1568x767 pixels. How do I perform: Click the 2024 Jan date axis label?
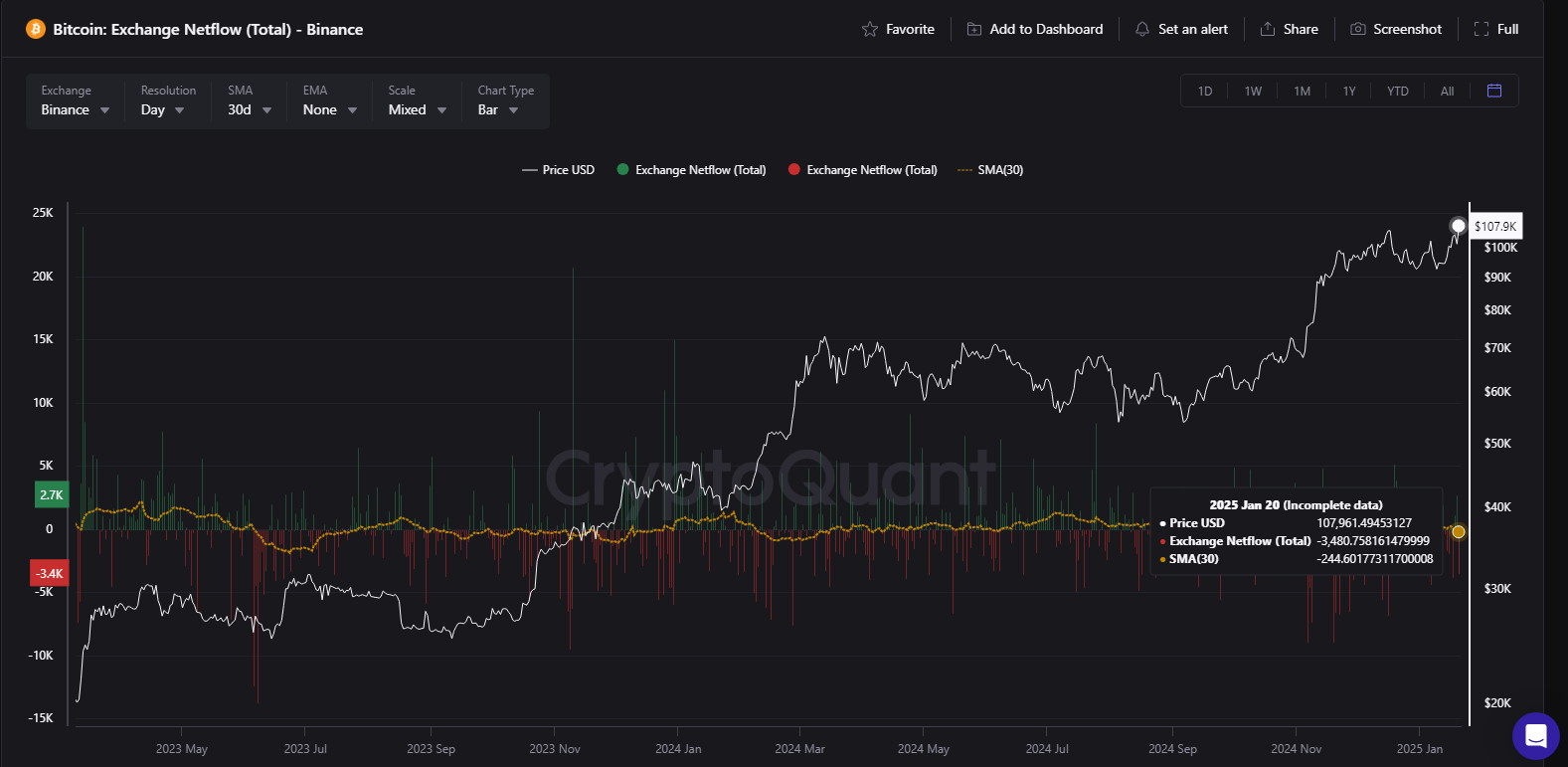click(x=678, y=748)
